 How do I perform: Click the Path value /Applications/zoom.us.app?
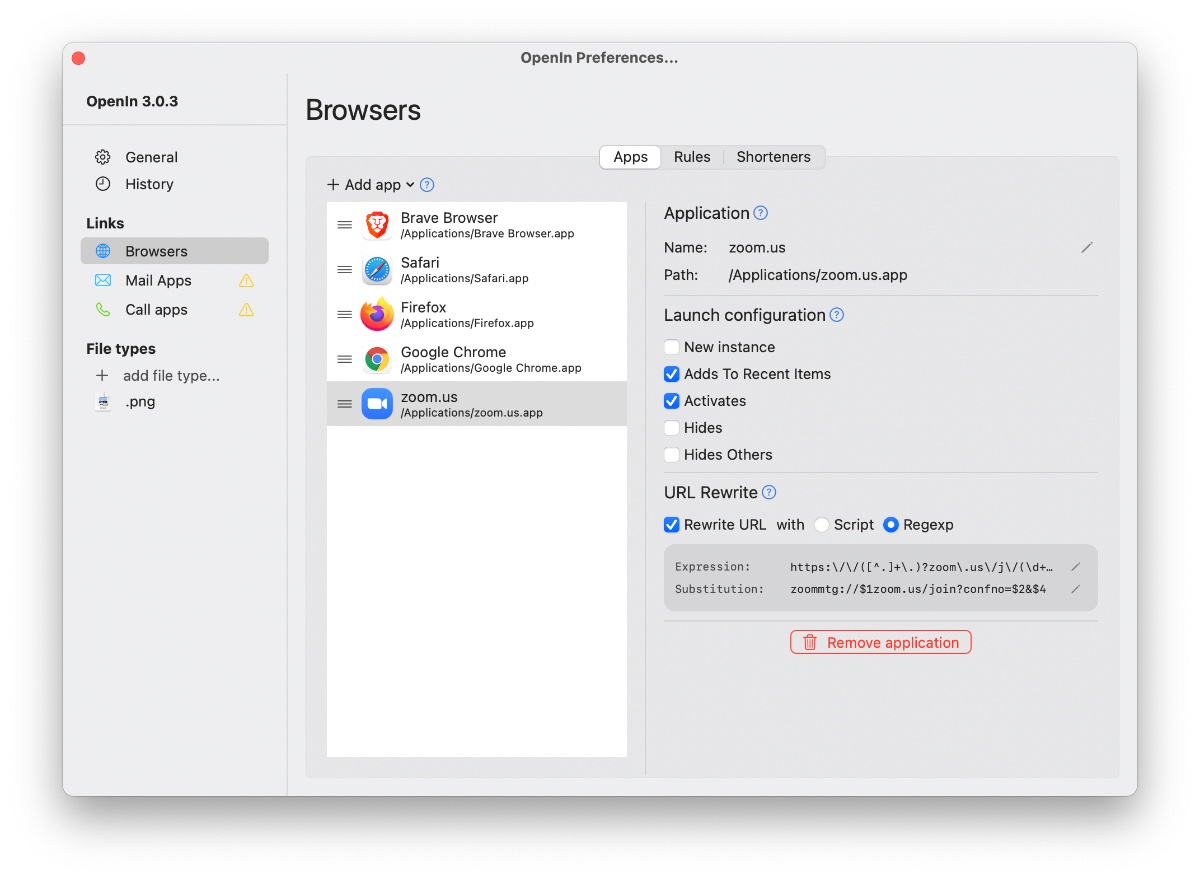pyautogui.click(x=818, y=275)
